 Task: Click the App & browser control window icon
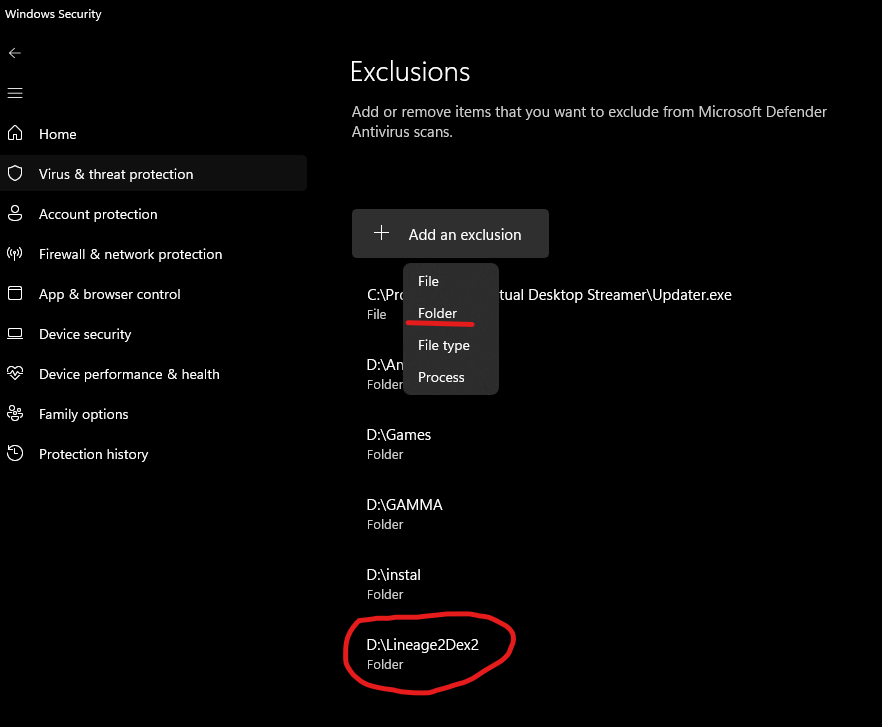pos(15,294)
